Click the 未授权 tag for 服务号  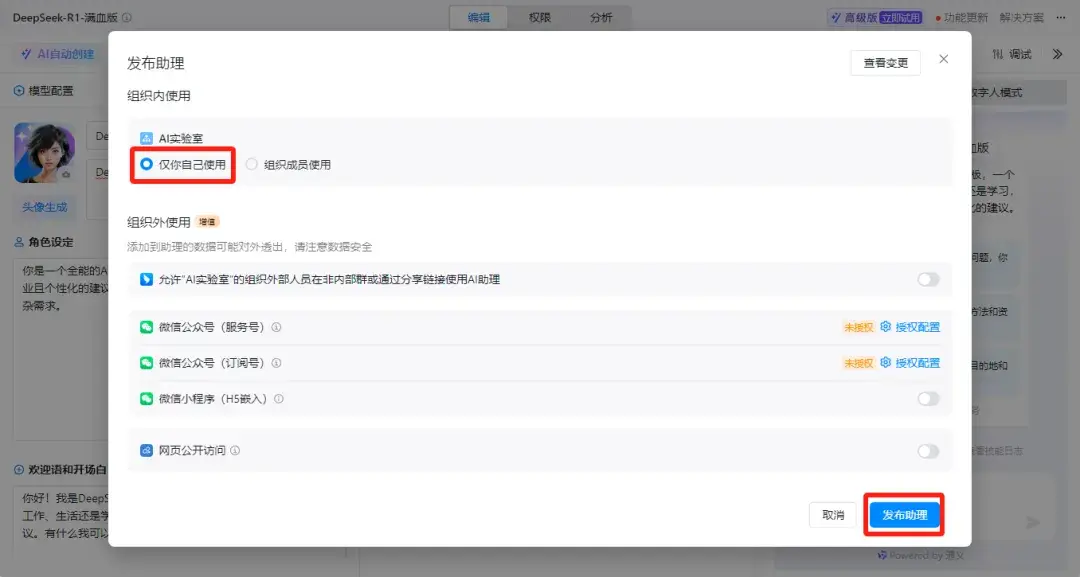(x=859, y=327)
